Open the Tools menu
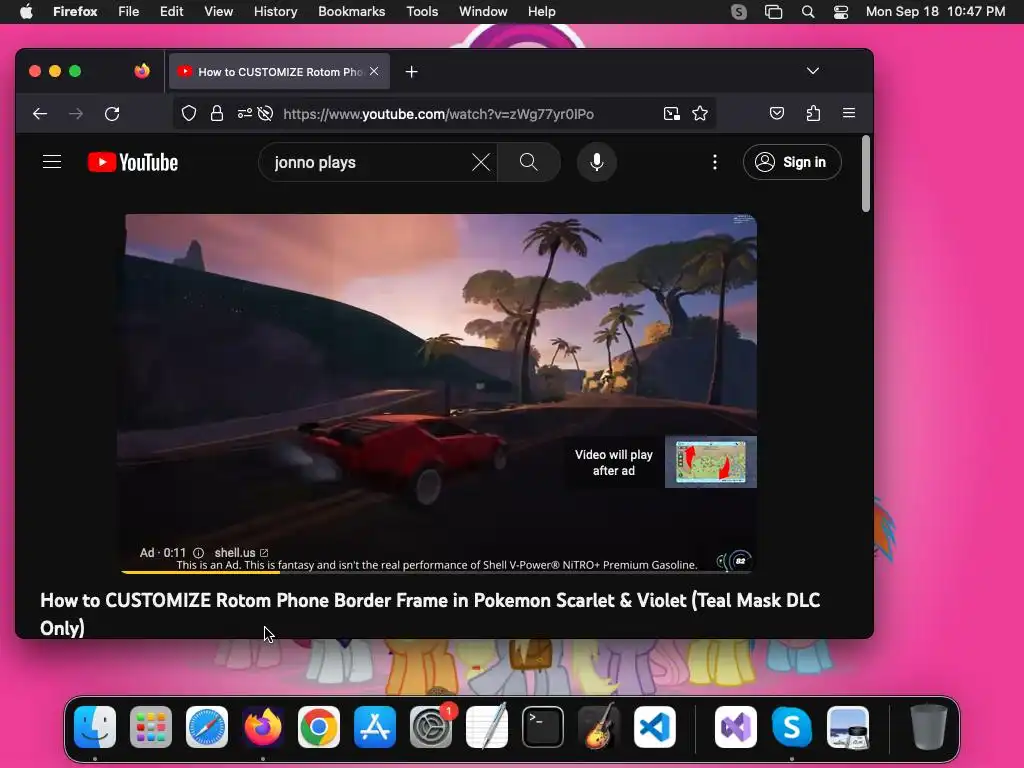The width and height of the screenshot is (1024, 768). 422,12
